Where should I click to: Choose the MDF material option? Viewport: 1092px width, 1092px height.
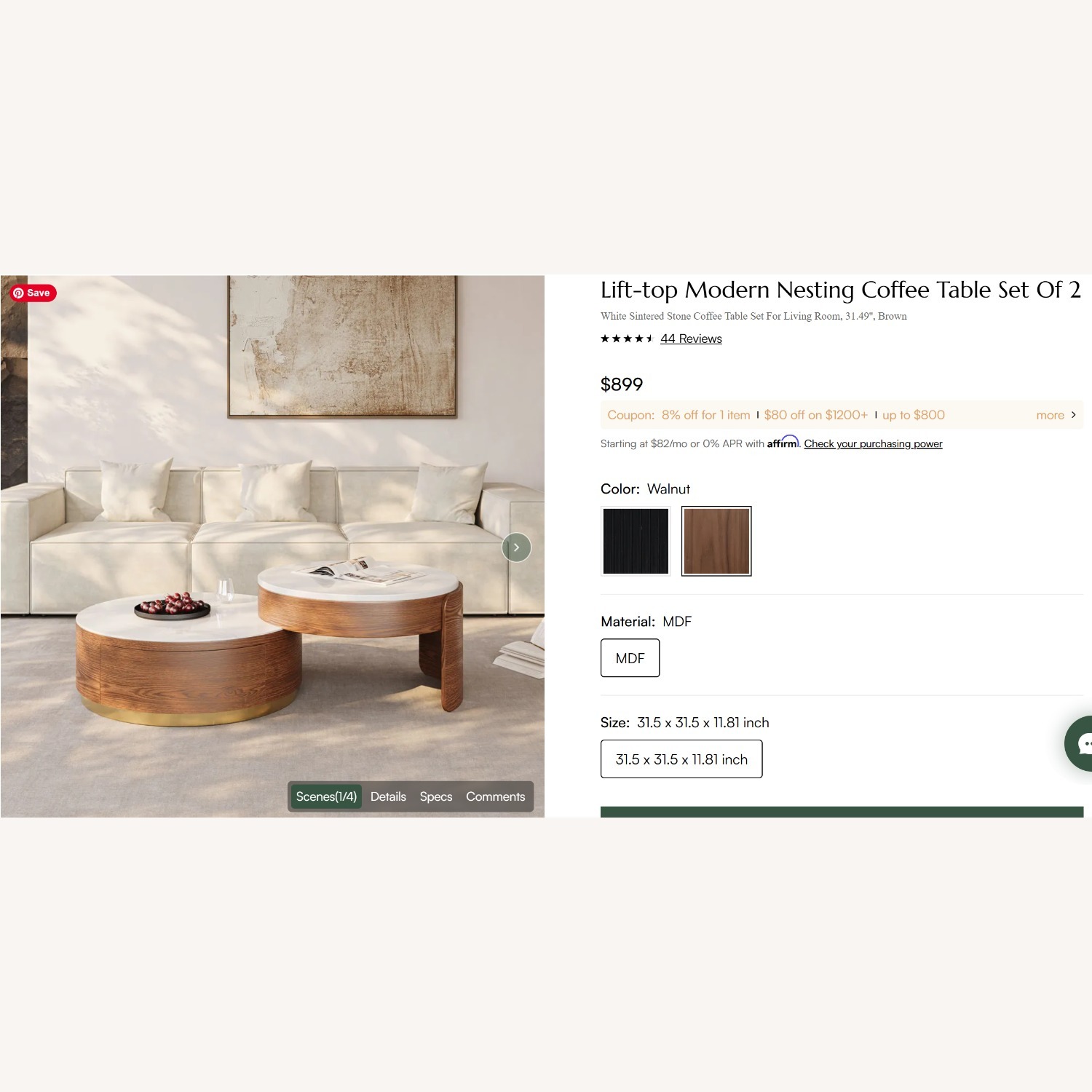[x=630, y=658]
